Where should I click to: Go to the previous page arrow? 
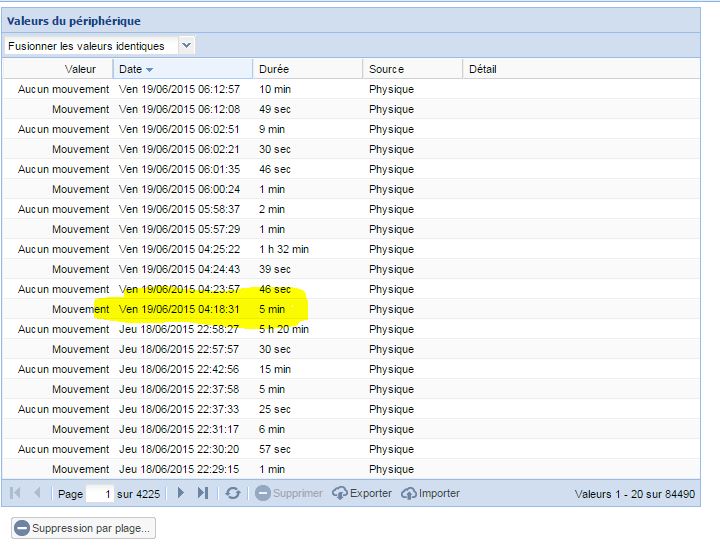(38, 493)
